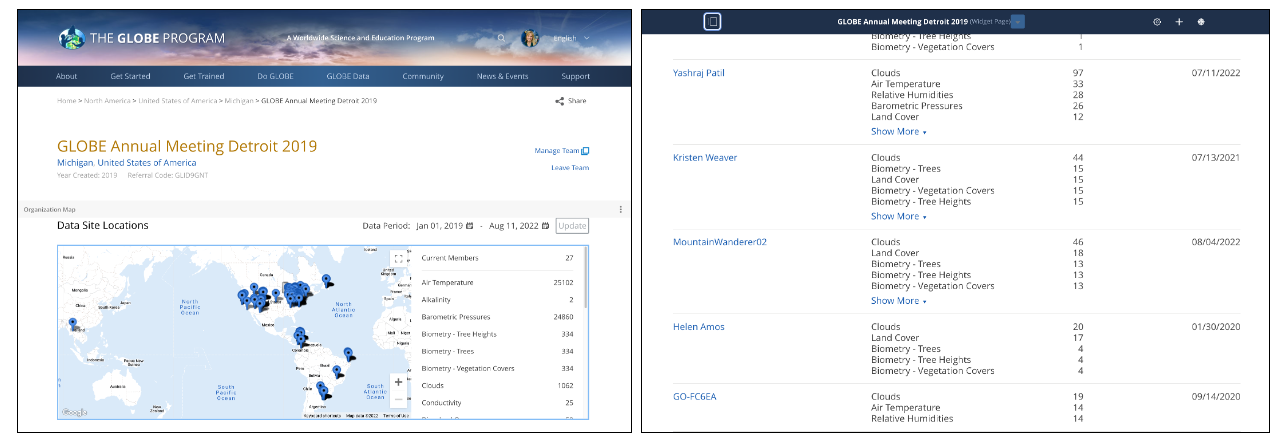Zoom in on the map

tap(398, 382)
